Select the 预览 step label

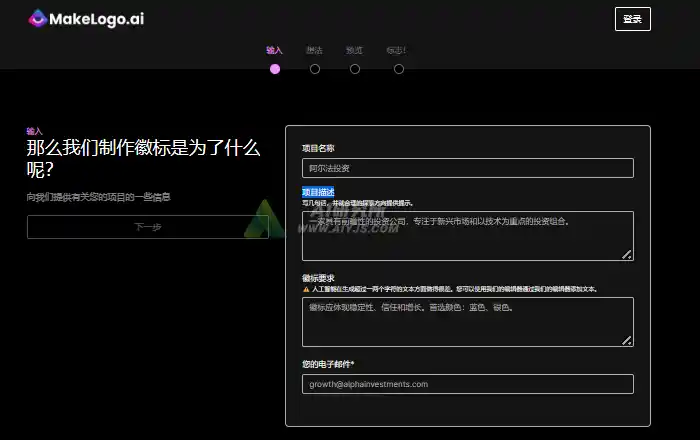[x=355, y=50]
